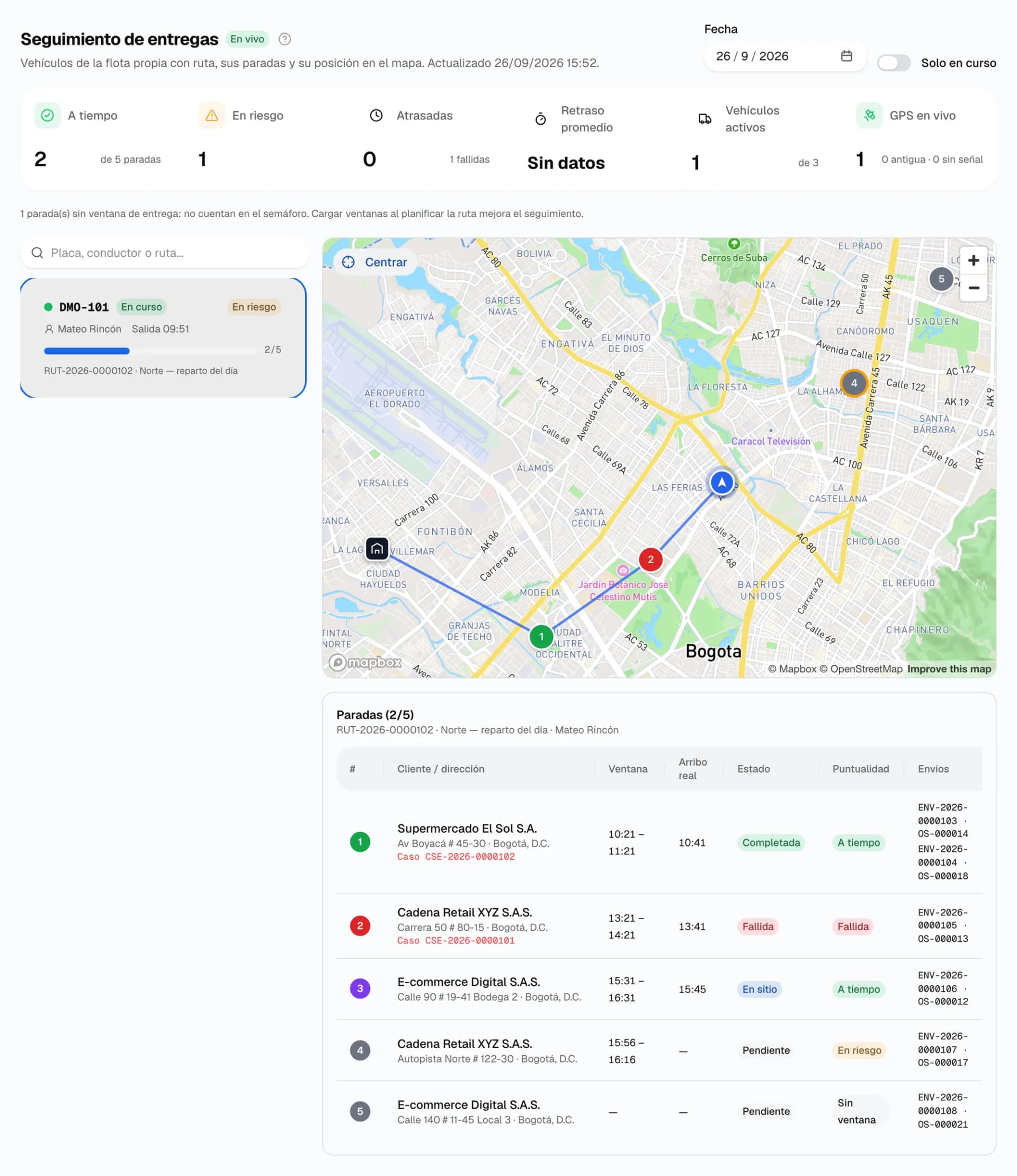Select the DMO-101 vehicle card
The image size is (1017, 1176).
point(164,338)
